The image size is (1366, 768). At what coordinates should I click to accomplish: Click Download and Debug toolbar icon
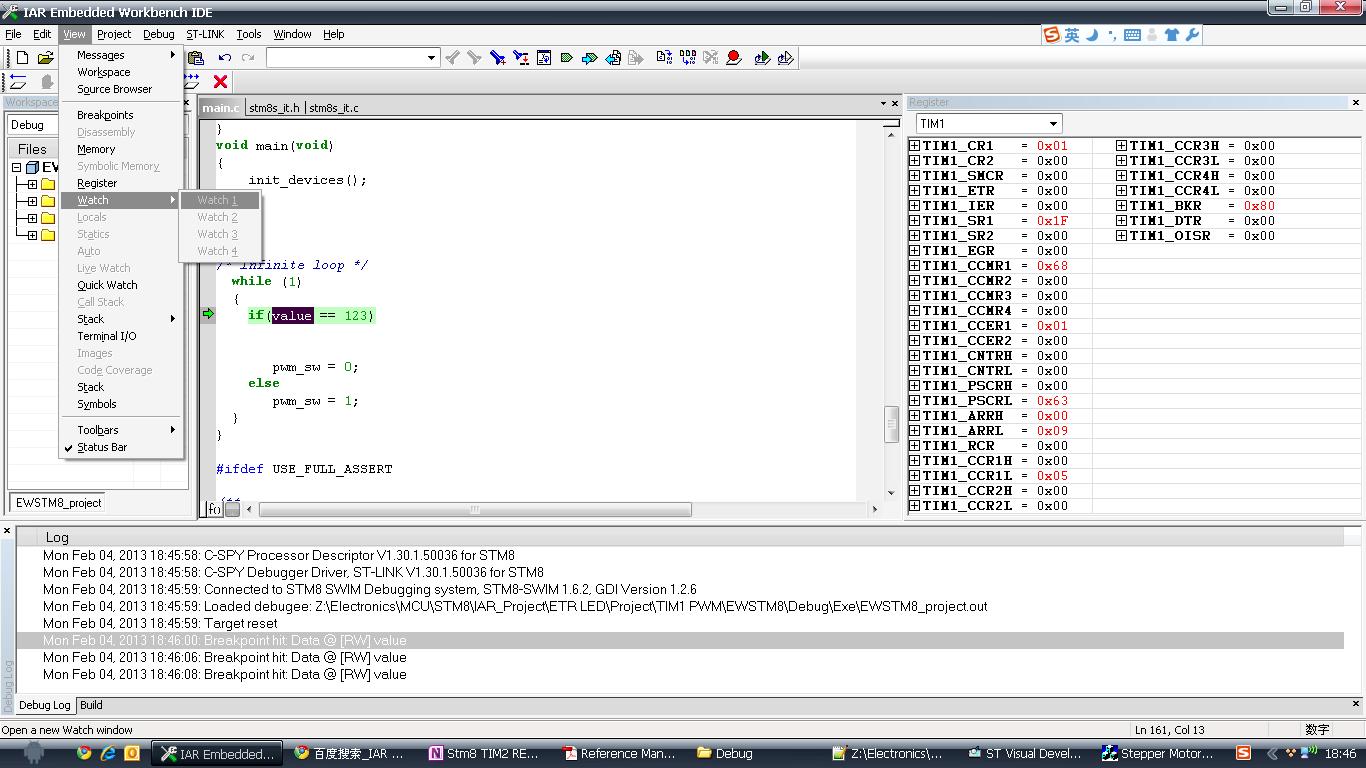(762, 58)
